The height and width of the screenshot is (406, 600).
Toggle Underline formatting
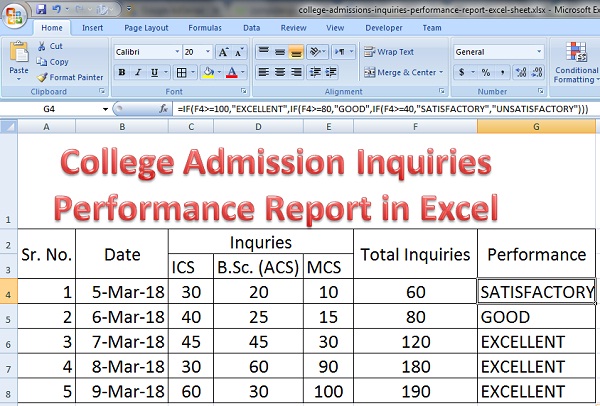coord(154,72)
